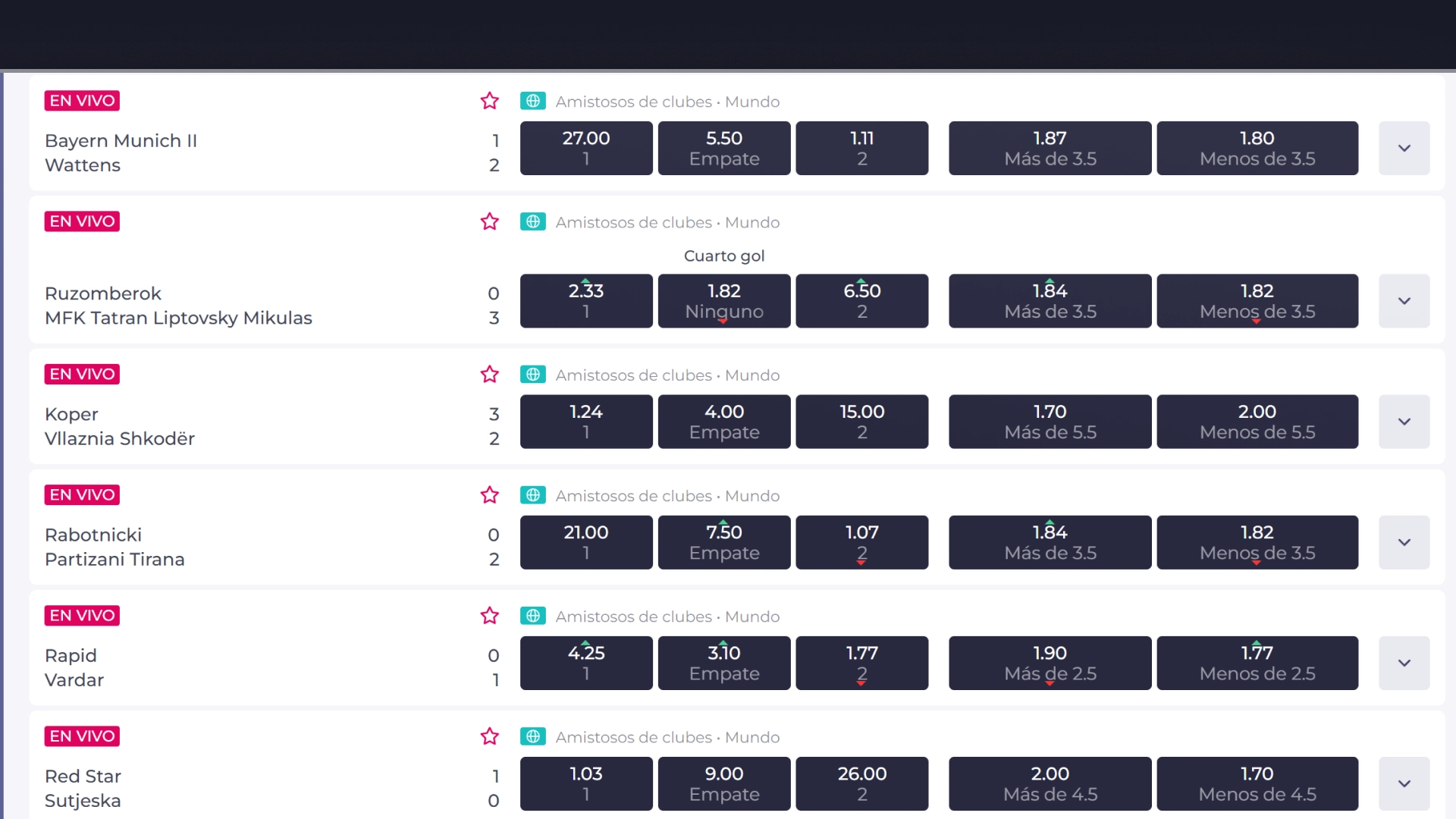Open the Vllaznia Shkodër match details
Viewport: 1456px width, 819px height.
click(x=120, y=438)
